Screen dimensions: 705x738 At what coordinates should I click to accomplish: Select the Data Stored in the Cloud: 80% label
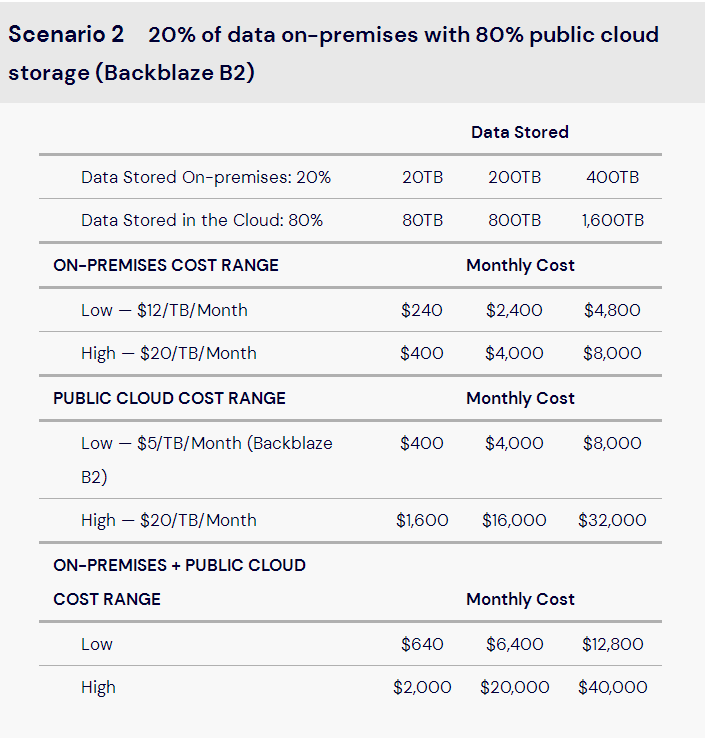point(202,220)
